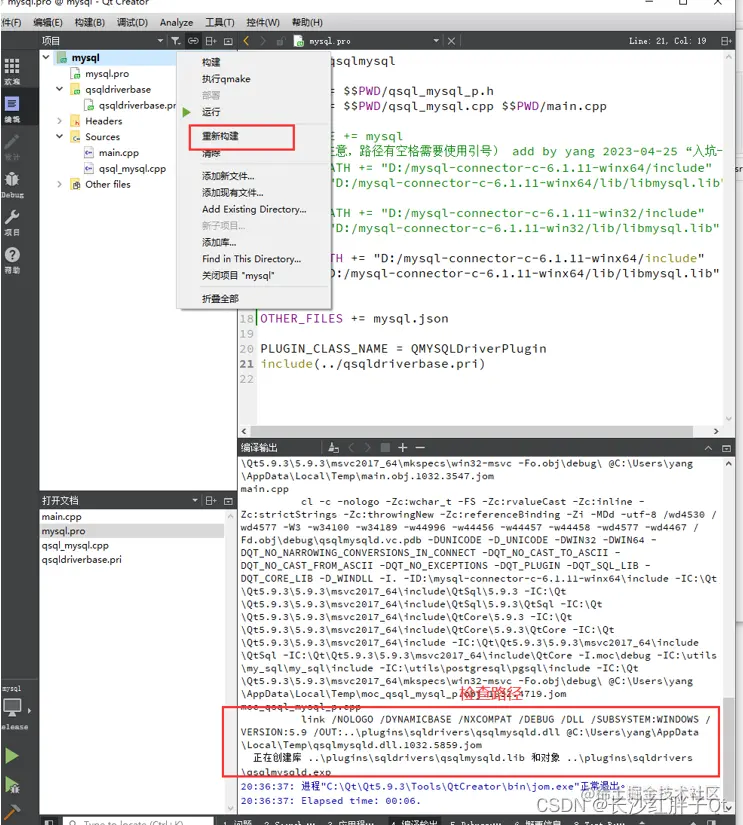Click the stop square in compile output toolbar
Image resolution: width=743 pixels, height=825 pixels.
pyautogui.click(x=385, y=448)
